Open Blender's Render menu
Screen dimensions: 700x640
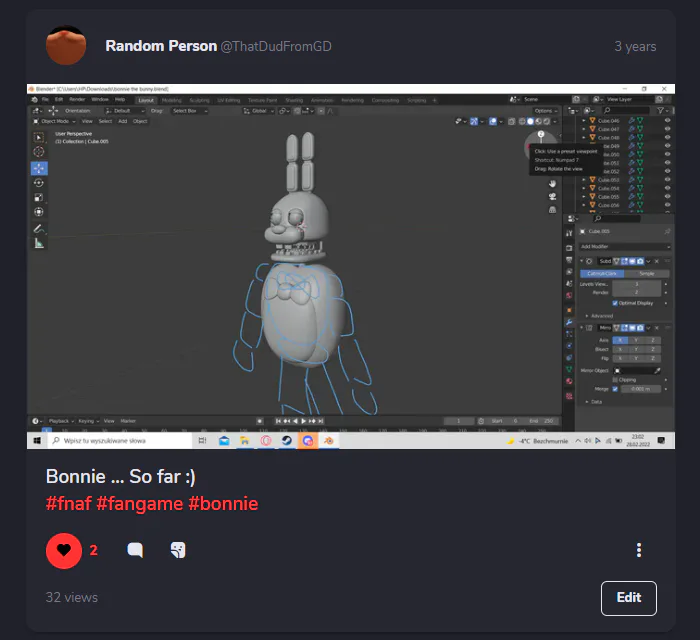tap(77, 100)
